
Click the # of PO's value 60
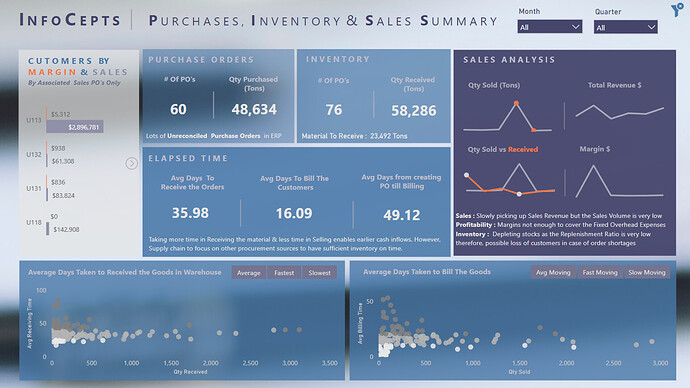(x=178, y=109)
